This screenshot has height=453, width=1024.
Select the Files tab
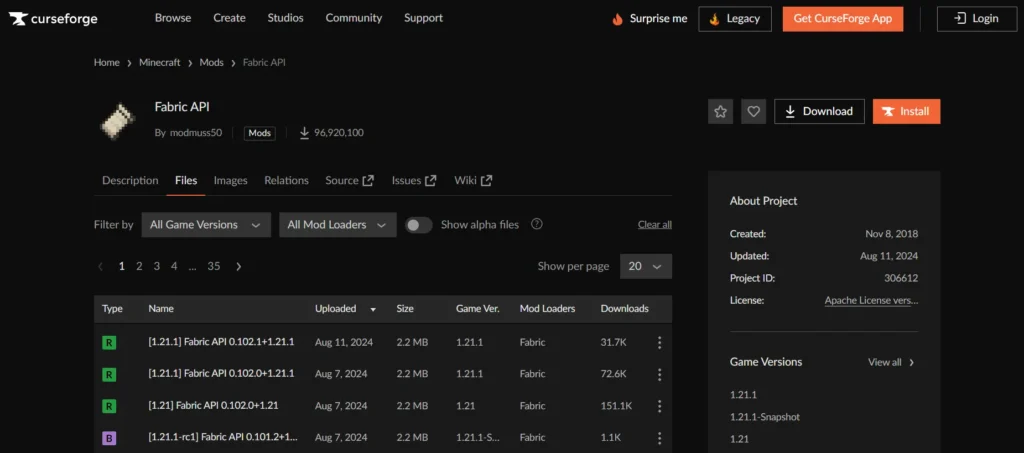click(x=186, y=180)
